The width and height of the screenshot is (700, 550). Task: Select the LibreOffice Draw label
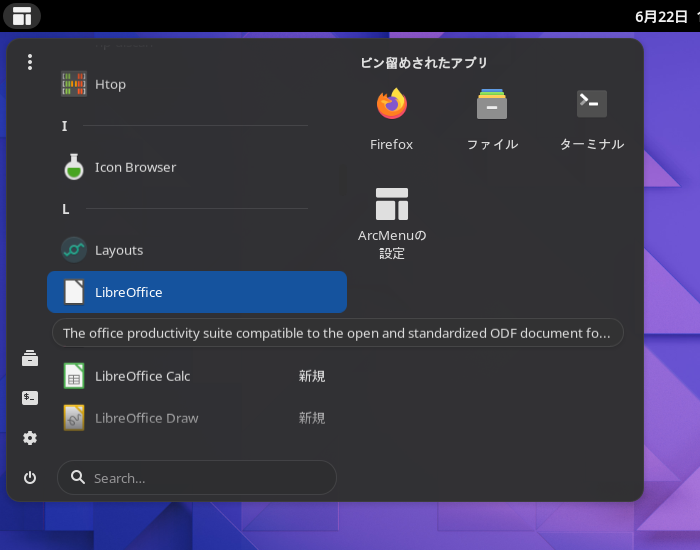pyautogui.click(x=146, y=418)
